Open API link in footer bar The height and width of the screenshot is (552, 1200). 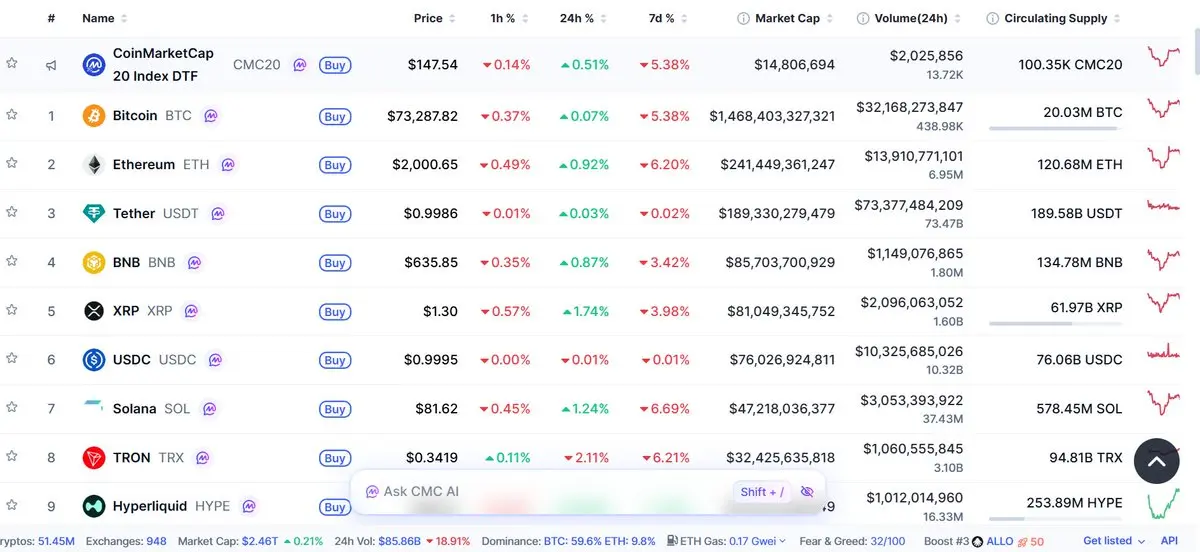[x=1169, y=541]
